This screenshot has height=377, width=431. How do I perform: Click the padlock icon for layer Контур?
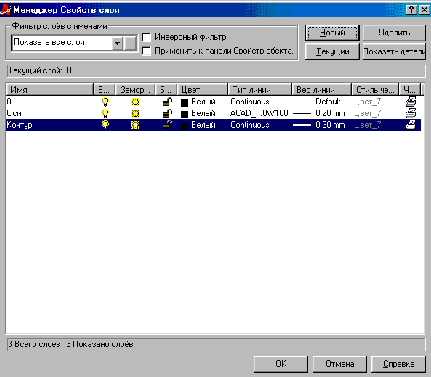[167, 125]
